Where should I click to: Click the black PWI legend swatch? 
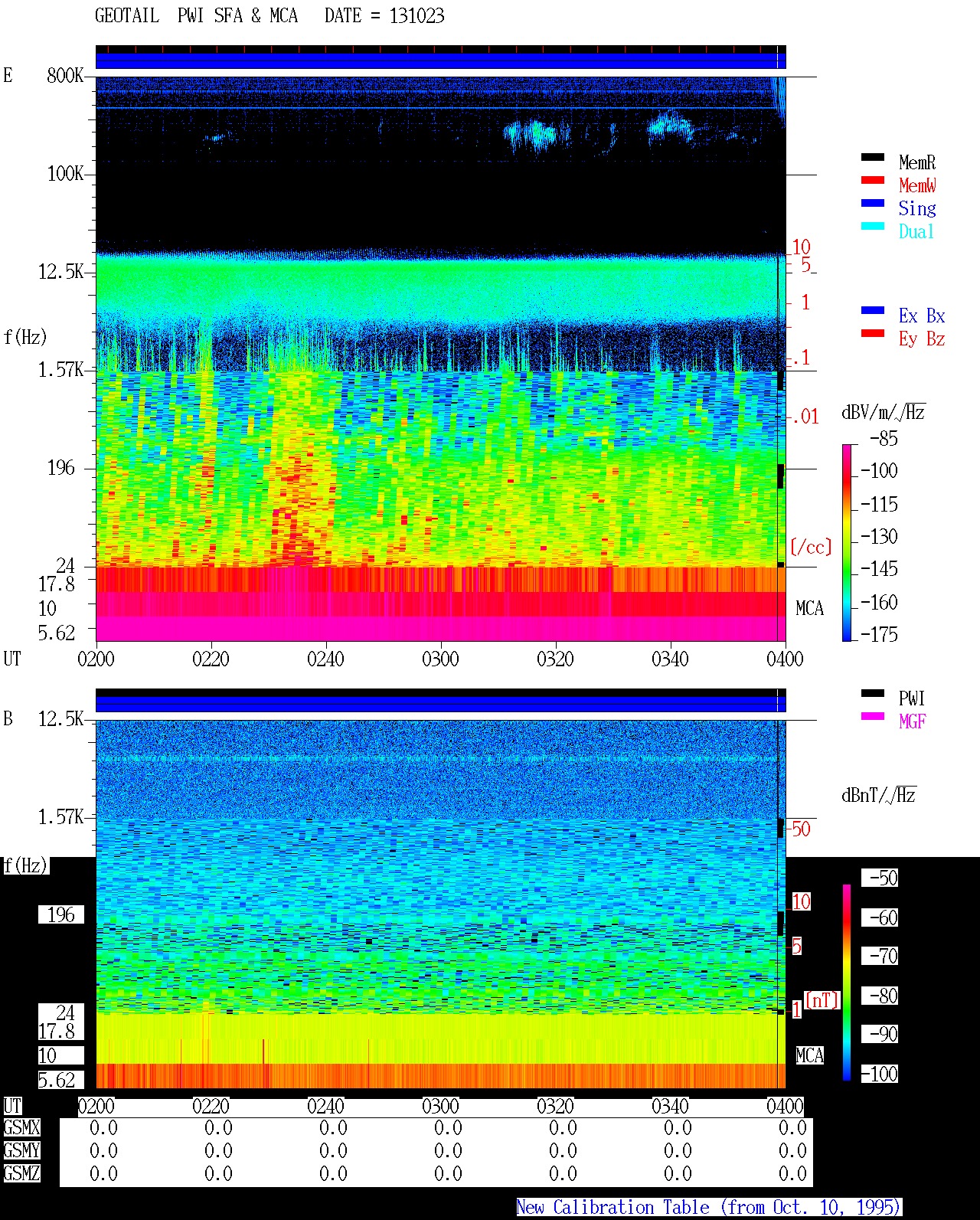[873, 694]
